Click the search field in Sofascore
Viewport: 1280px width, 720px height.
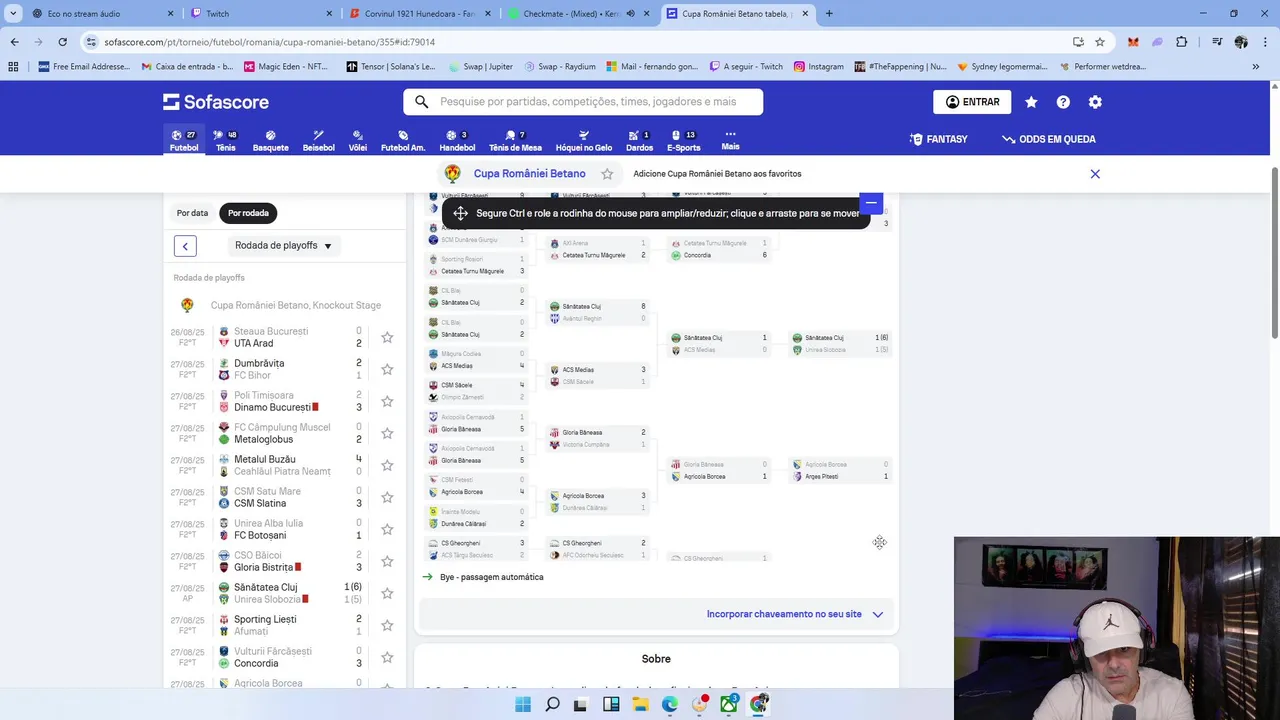pos(583,102)
